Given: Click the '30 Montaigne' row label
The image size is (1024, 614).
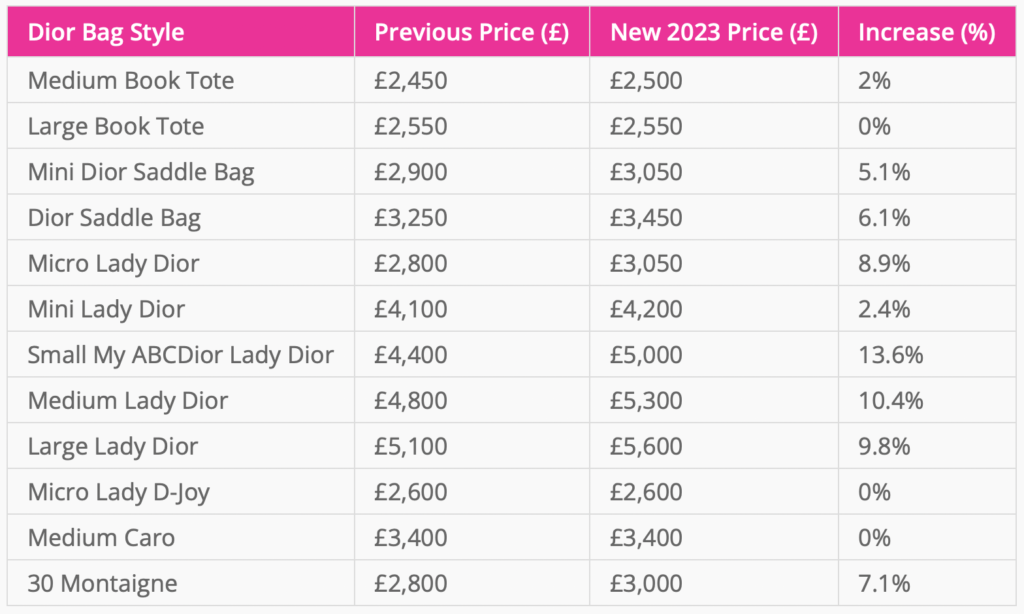Looking at the screenshot, I should tap(101, 584).
